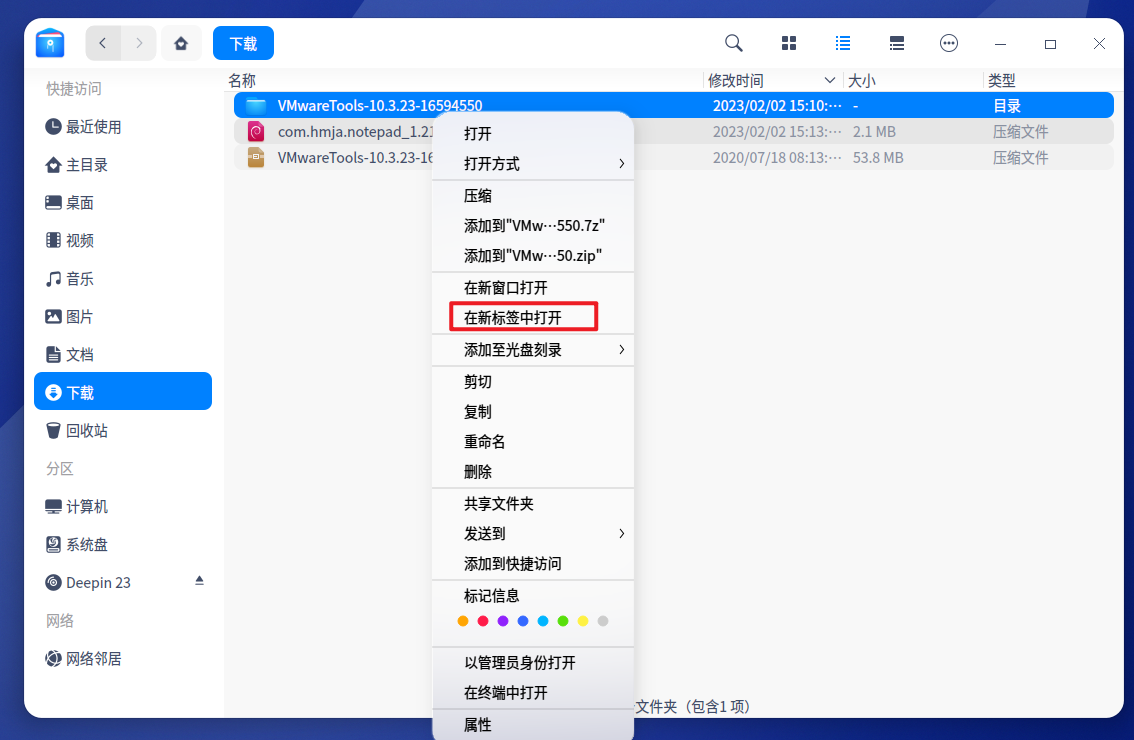Click the 53.8 MB size cell

pos(878,158)
